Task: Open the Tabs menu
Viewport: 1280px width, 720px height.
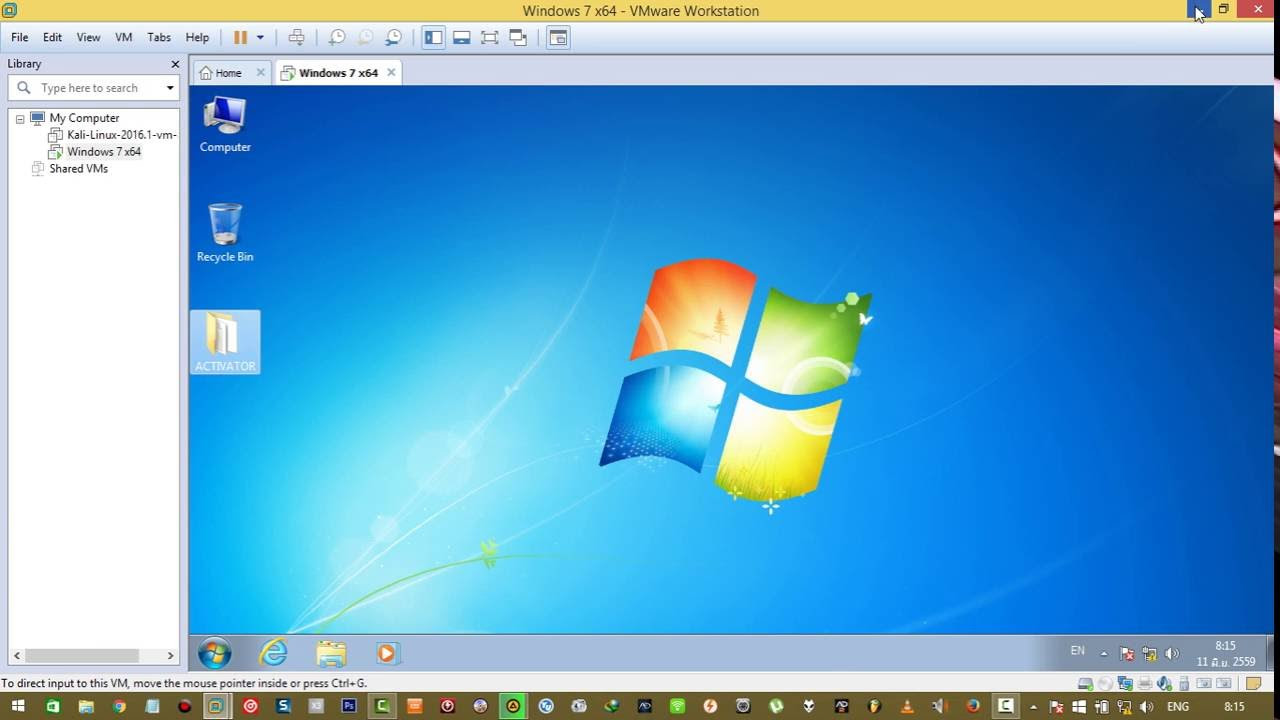Action: coord(159,37)
